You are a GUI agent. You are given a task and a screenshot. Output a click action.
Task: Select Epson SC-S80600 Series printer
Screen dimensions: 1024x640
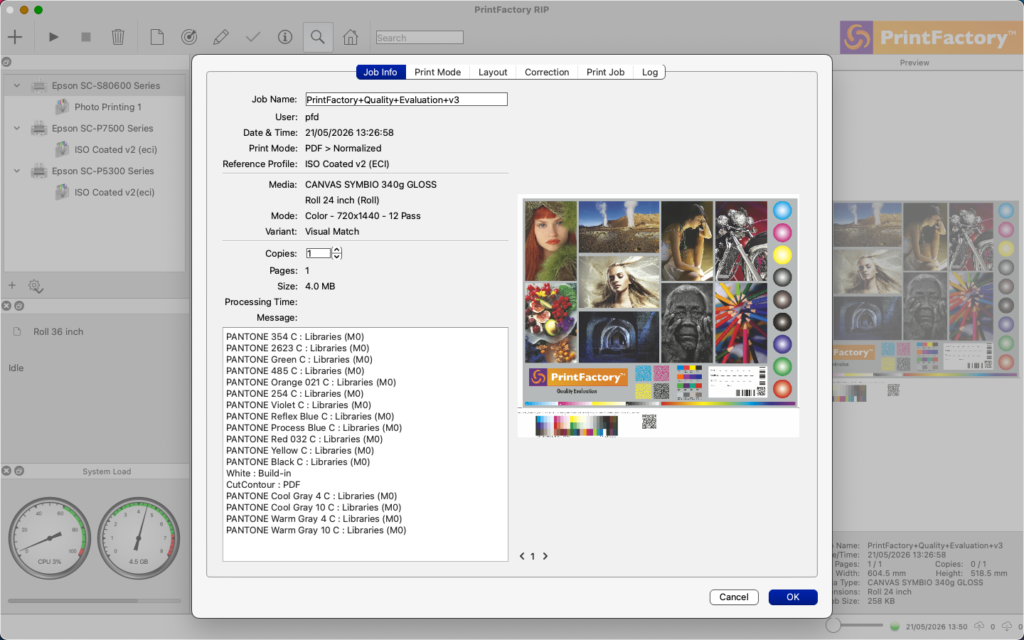click(x=106, y=86)
